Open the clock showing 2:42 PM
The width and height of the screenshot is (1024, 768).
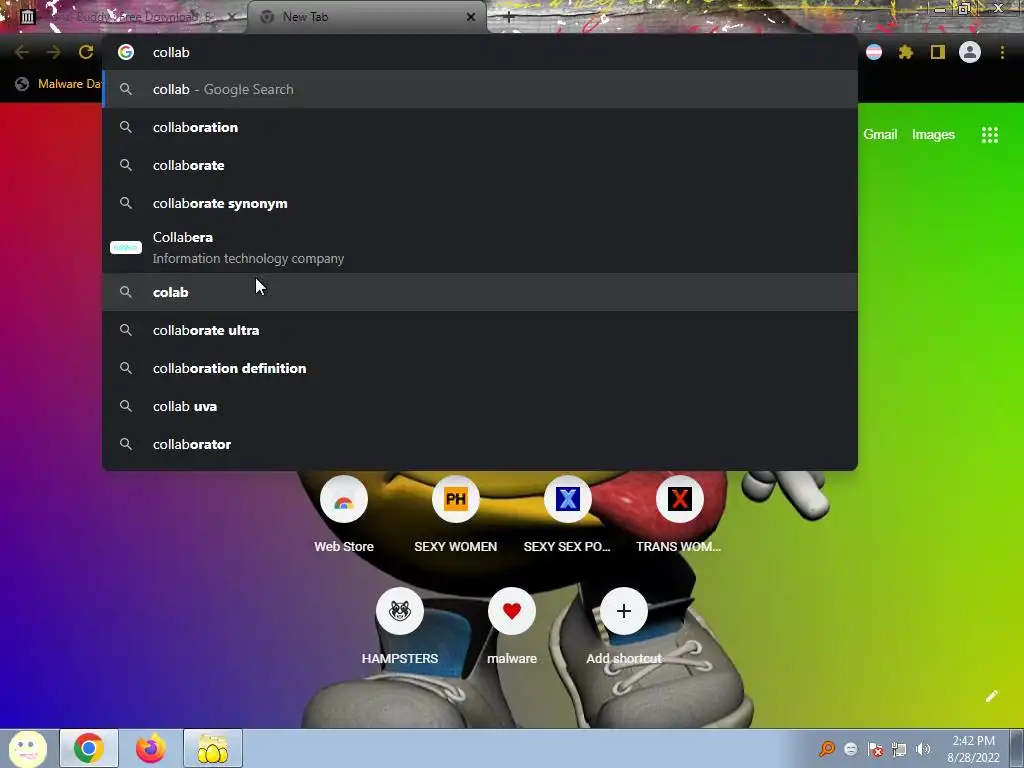(973, 749)
